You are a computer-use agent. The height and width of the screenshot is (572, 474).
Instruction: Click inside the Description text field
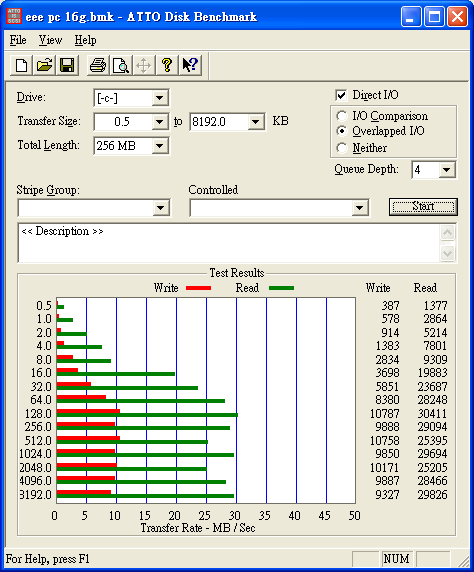point(229,243)
